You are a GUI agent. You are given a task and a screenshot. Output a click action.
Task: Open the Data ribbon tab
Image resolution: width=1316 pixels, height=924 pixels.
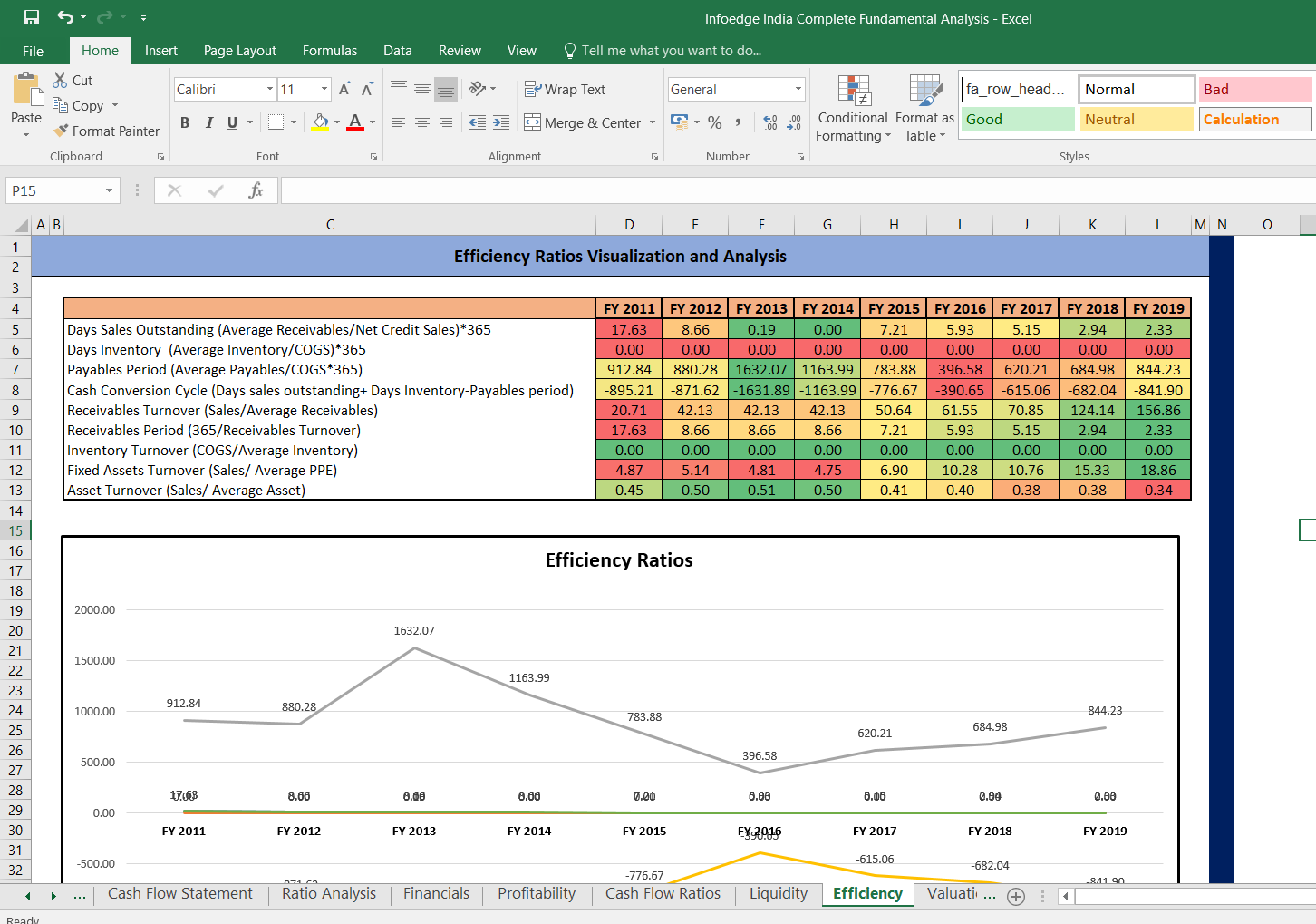[x=397, y=51]
